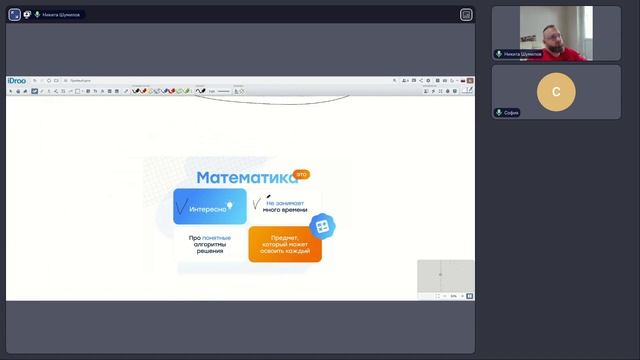The width and height of the screenshot is (640, 360).
Task: Click the Про понятные алгоритмы решения text
Action: [210, 244]
